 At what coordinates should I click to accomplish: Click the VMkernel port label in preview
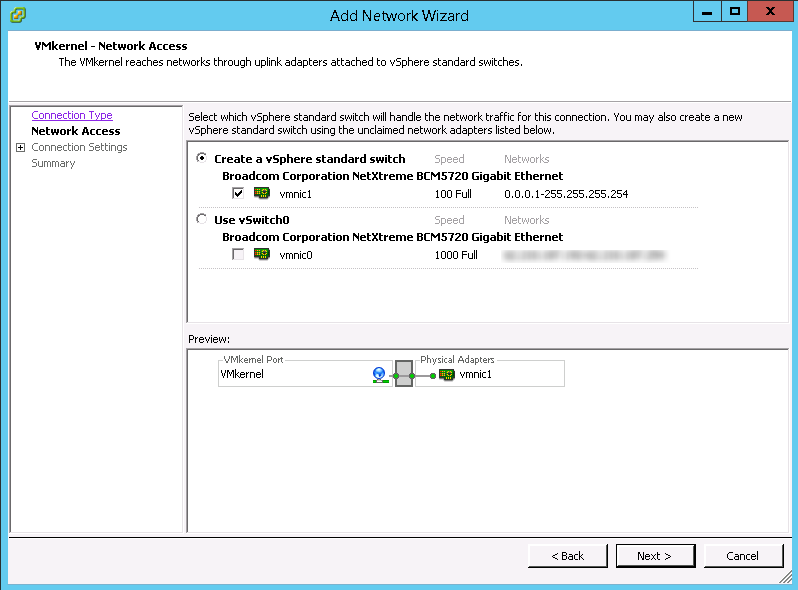[241, 375]
